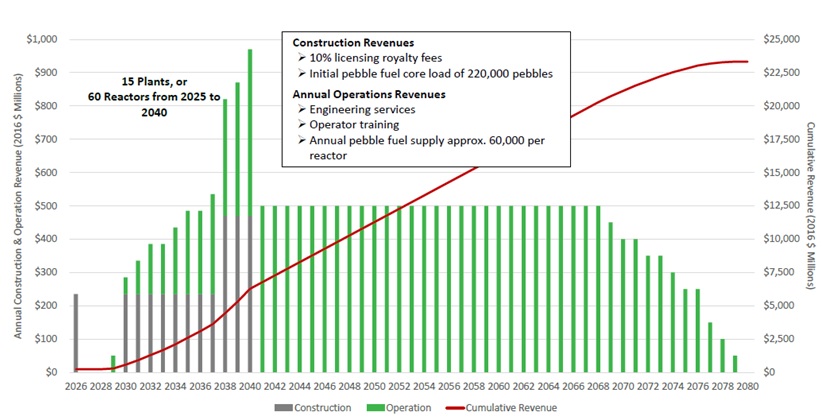Click the gray construction bar at 2026
The width and height of the screenshot is (823, 417).
pos(76,332)
